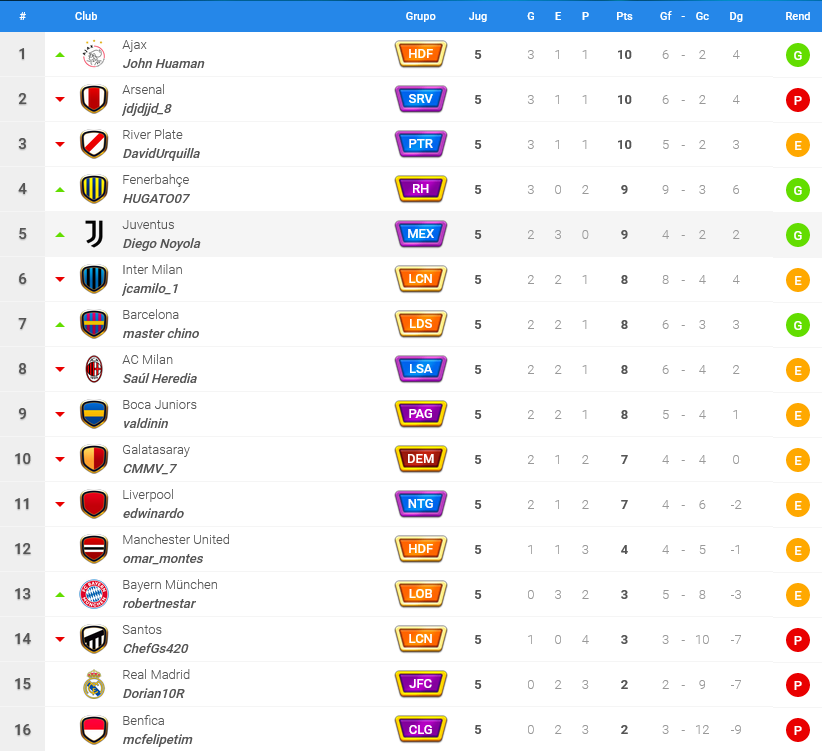The height and width of the screenshot is (751, 822).
Task: Click the Benfica red and white shield
Action: click(94, 730)
